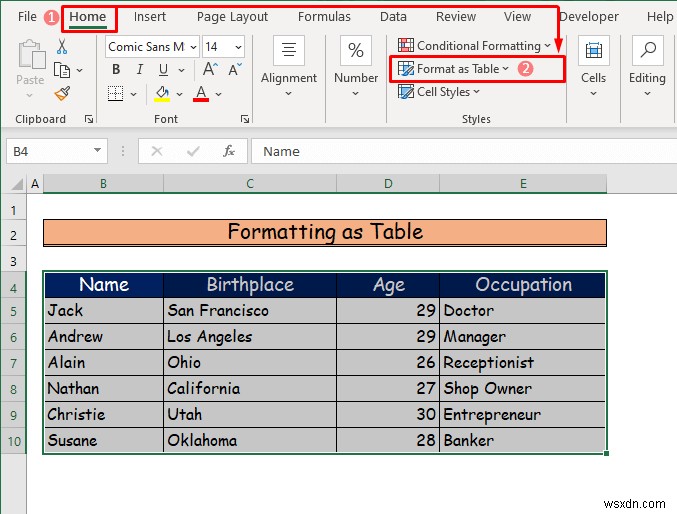Open the Clipboard dialog launcher

pyautogui.click(x=89, y=119)
